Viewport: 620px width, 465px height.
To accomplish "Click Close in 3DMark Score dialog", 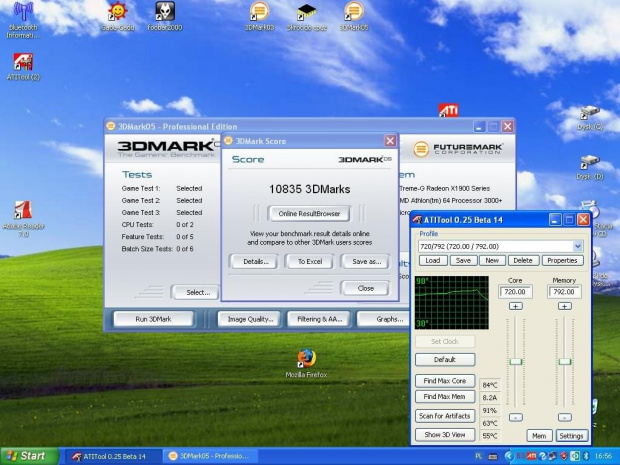I will click(x=365, y=288).
